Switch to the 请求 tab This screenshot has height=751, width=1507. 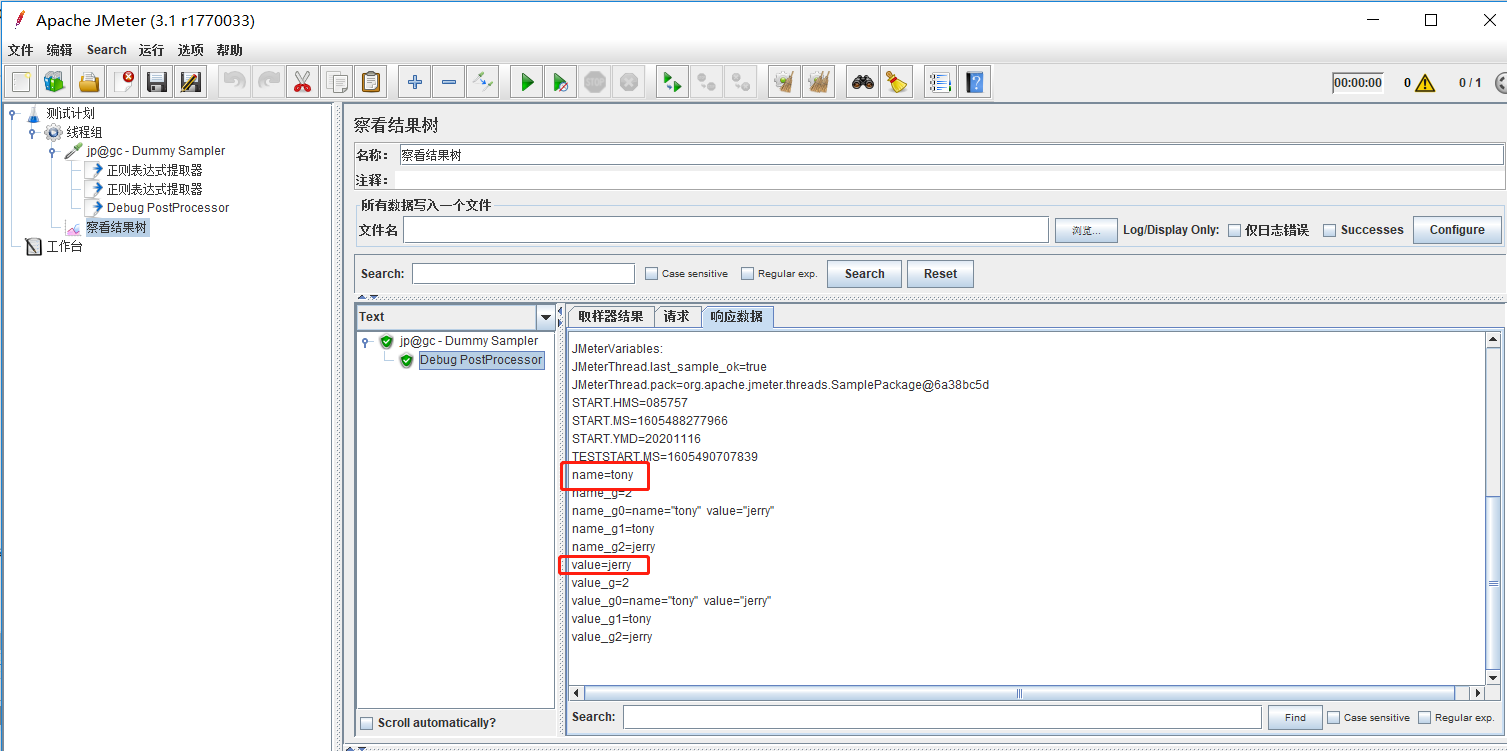tap(677, 316)
